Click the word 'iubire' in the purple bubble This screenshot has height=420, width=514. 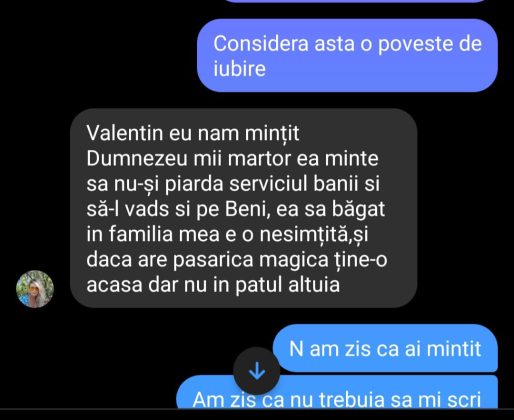240,69
